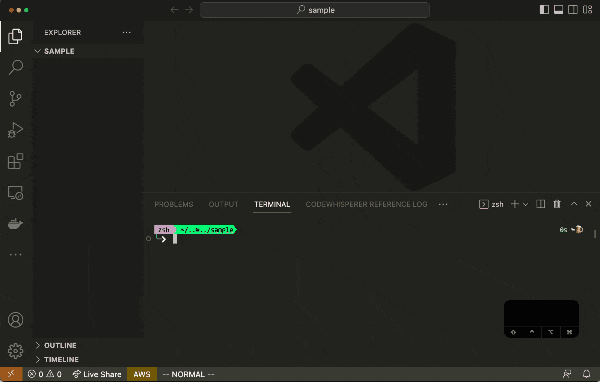Expand the OUTLINE section
Screen dimensions: 600x382
coord(88,345)
